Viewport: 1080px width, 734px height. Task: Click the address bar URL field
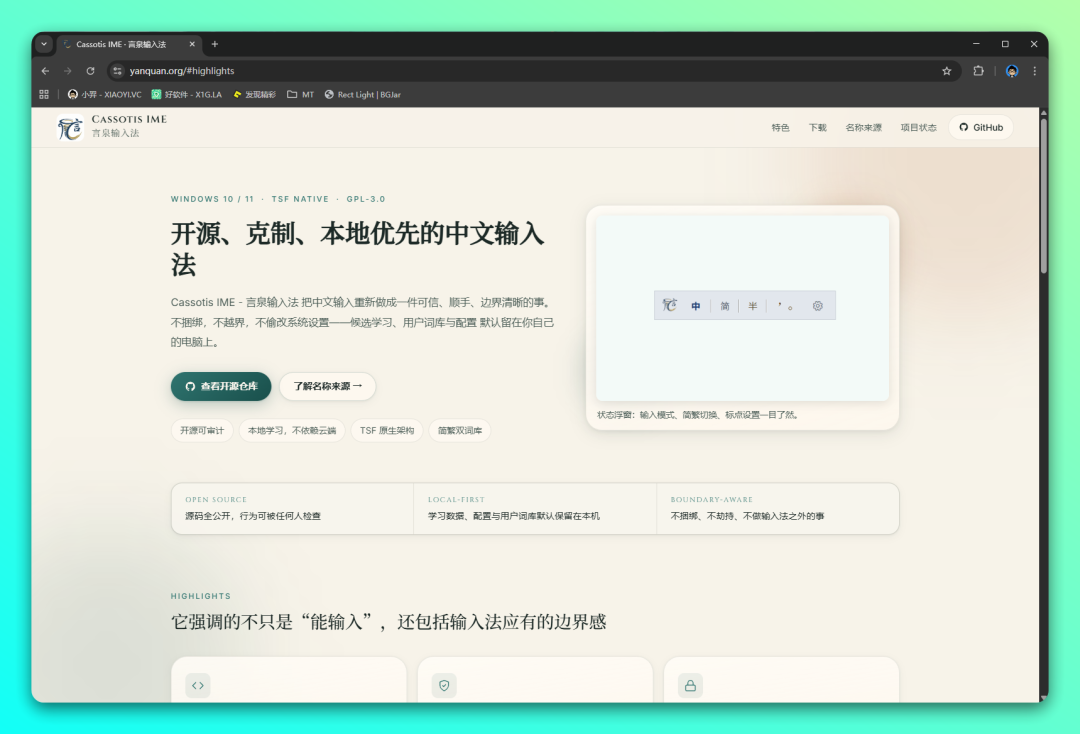(500, 71)
